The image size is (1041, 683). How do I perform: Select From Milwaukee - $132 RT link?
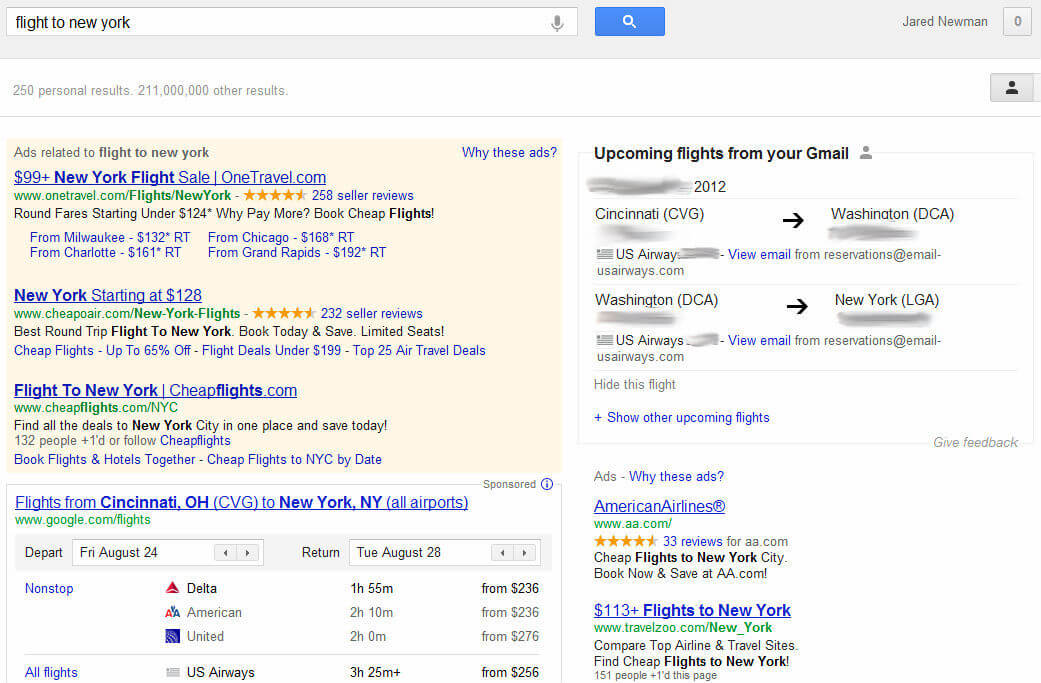[110, 237]
